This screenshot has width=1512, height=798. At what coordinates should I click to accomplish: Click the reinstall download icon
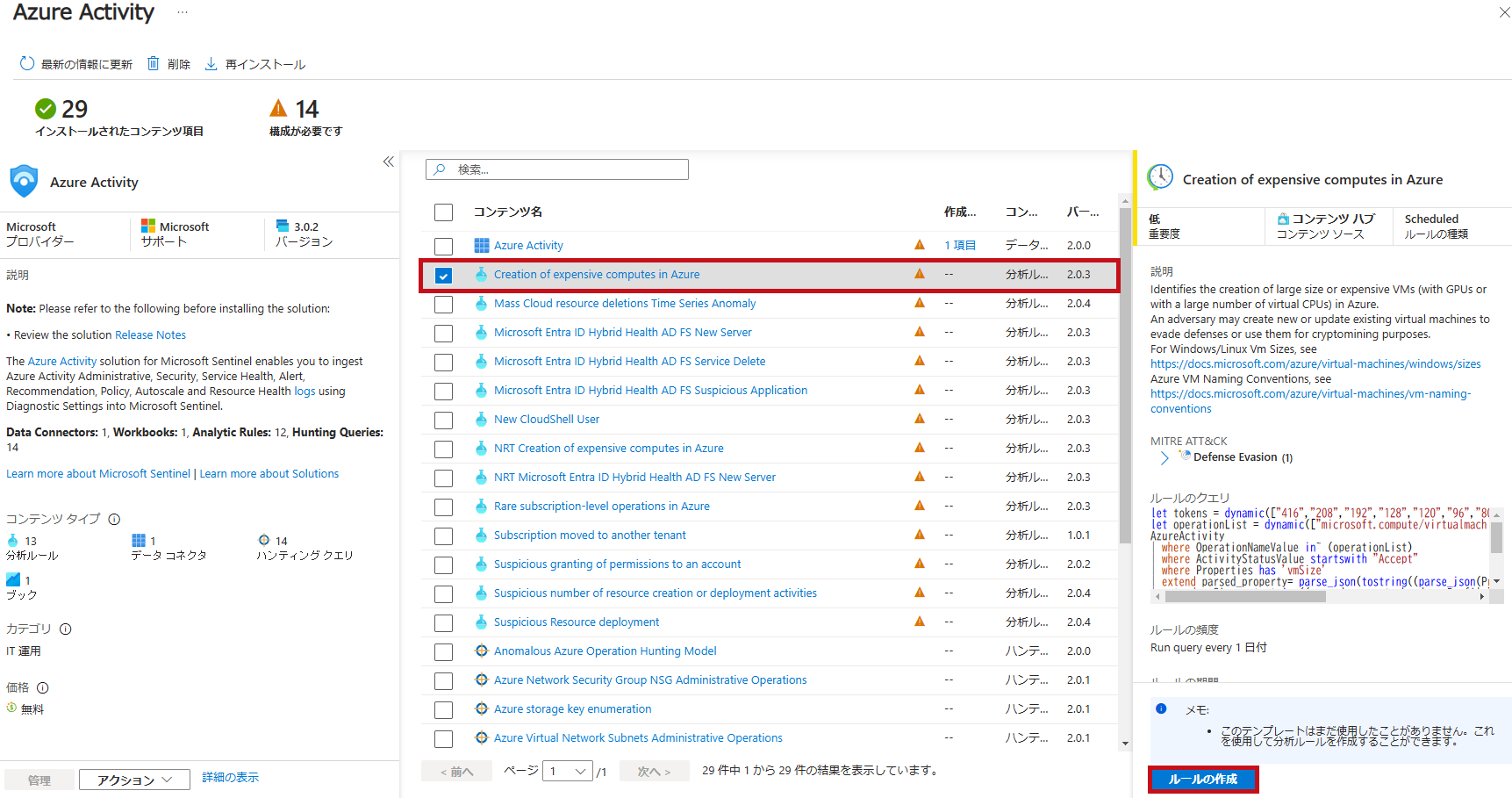(x=211, y=64)
